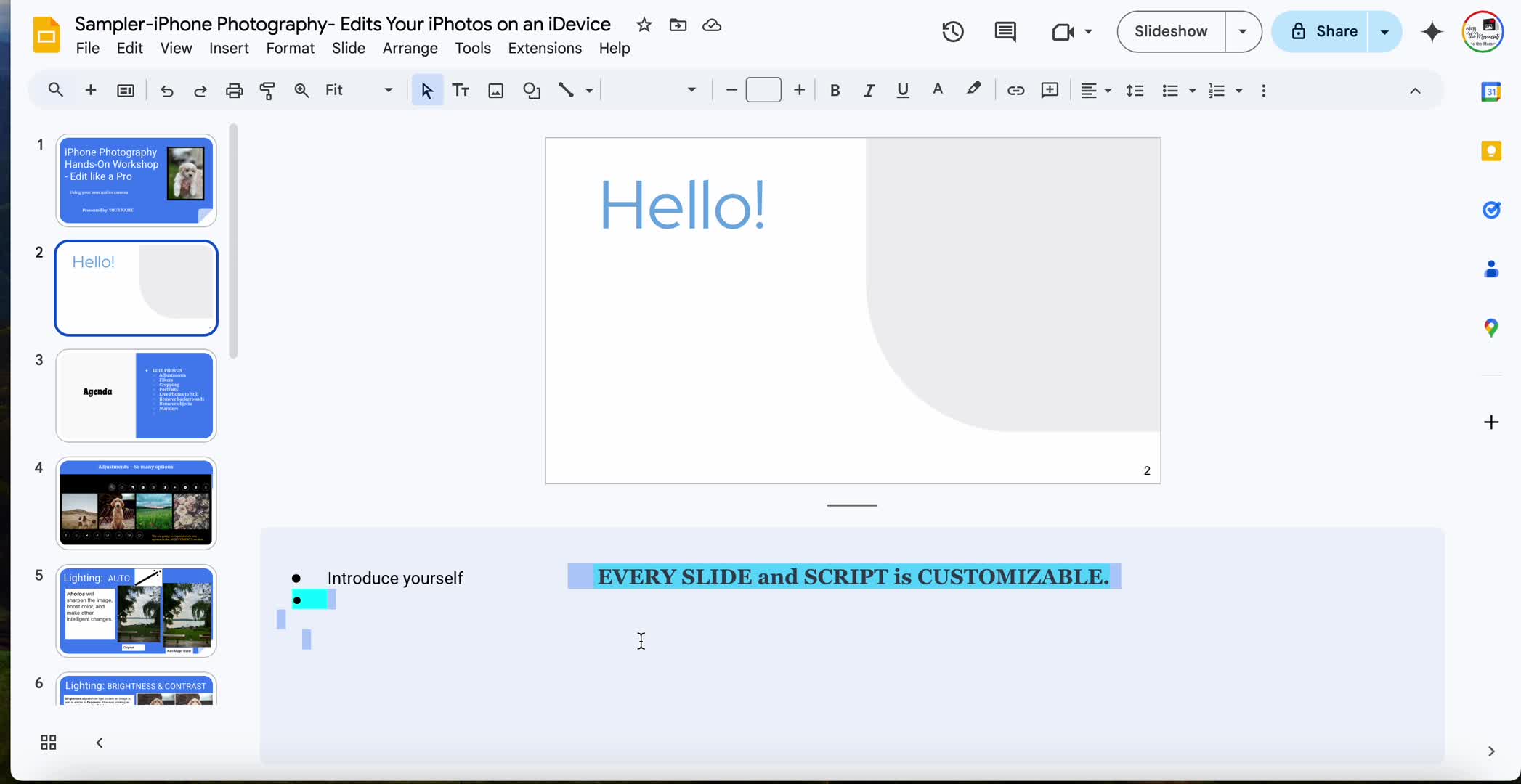Open Share options arrow

[x=1384, y=31]
